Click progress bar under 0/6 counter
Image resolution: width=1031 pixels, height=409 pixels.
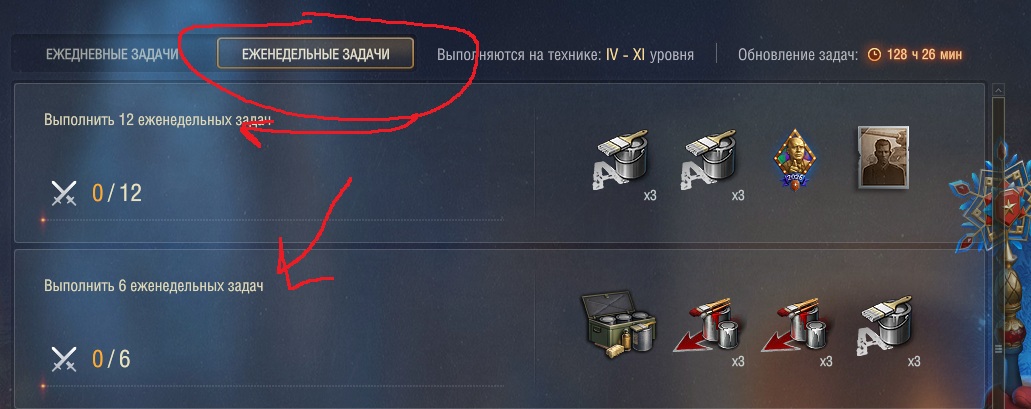[273, 386]
